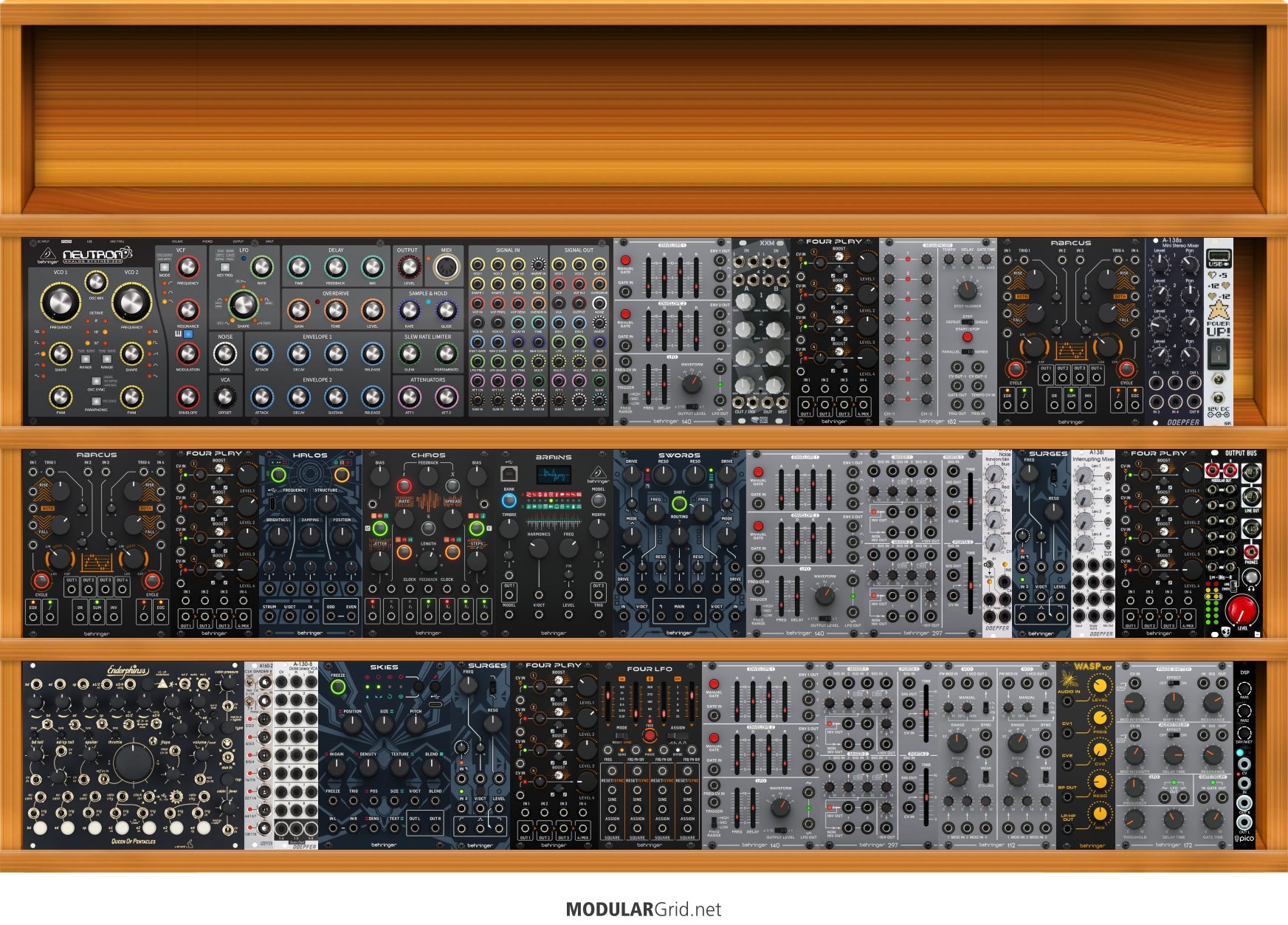Click the Overdrive Tone knob on Neutron
This screenshot has height=925, width=1288.
click(335, 310)
